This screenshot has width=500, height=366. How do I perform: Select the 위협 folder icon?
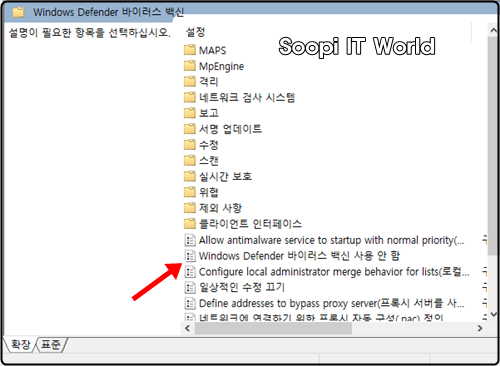[190, 192]
